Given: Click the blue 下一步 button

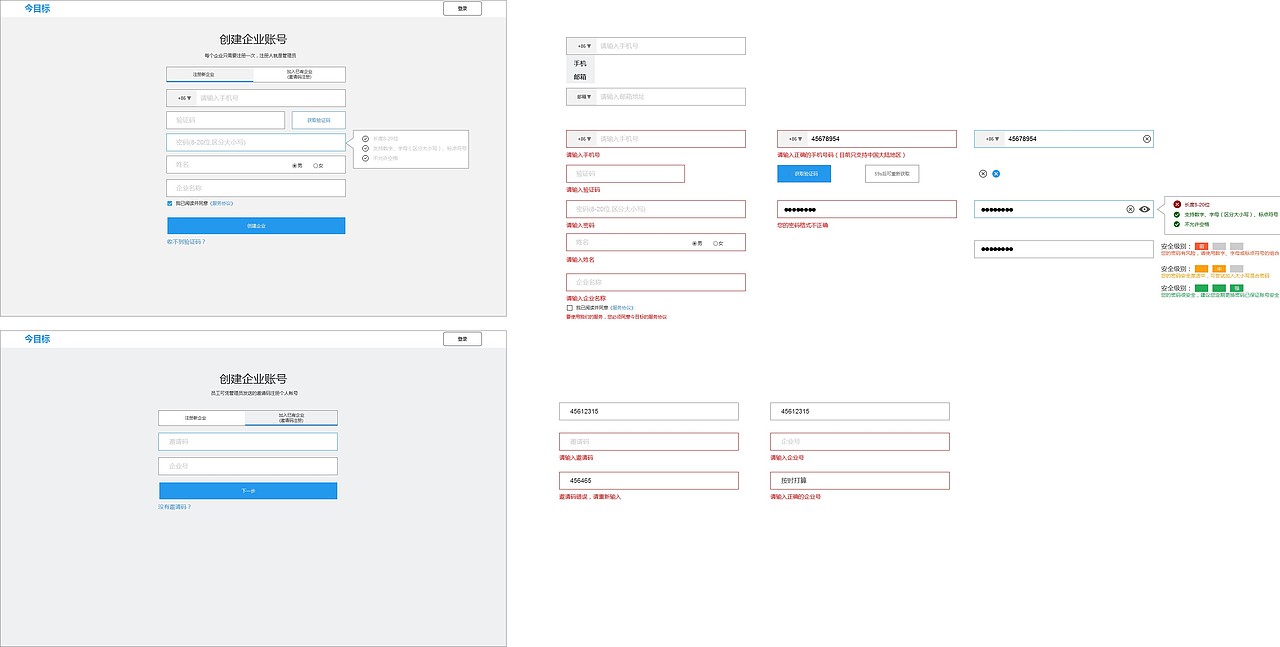Looking at the screenshot, I should [x=248, y=491].
